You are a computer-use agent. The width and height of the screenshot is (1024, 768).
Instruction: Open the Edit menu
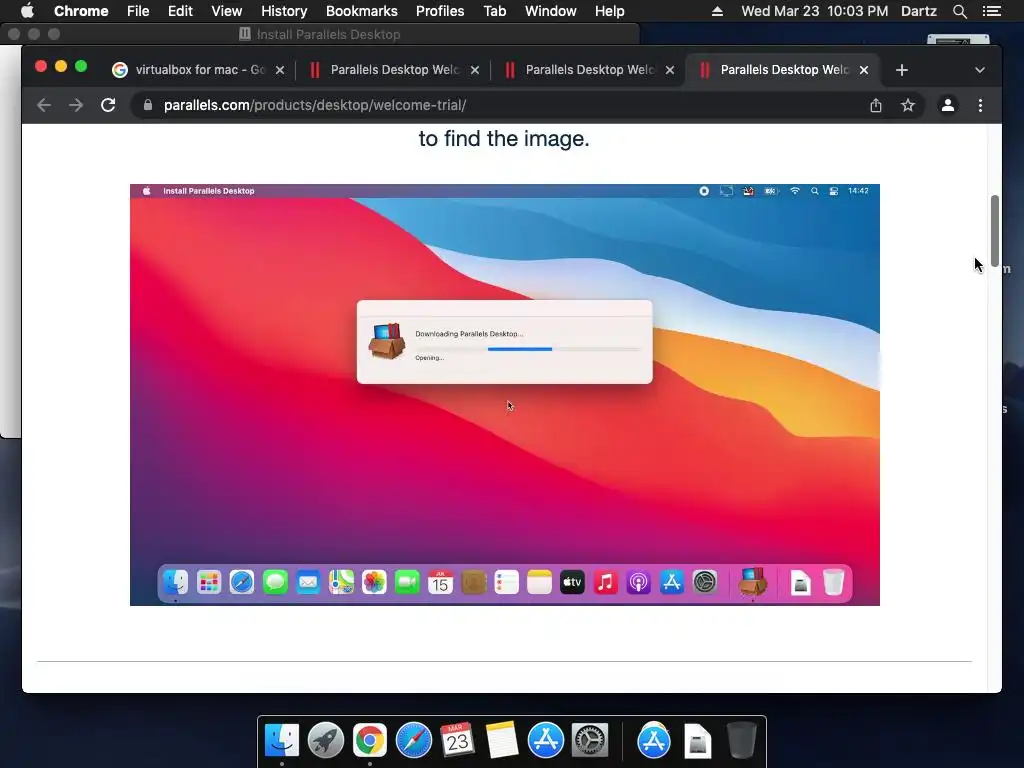click(x=180, y=11)
